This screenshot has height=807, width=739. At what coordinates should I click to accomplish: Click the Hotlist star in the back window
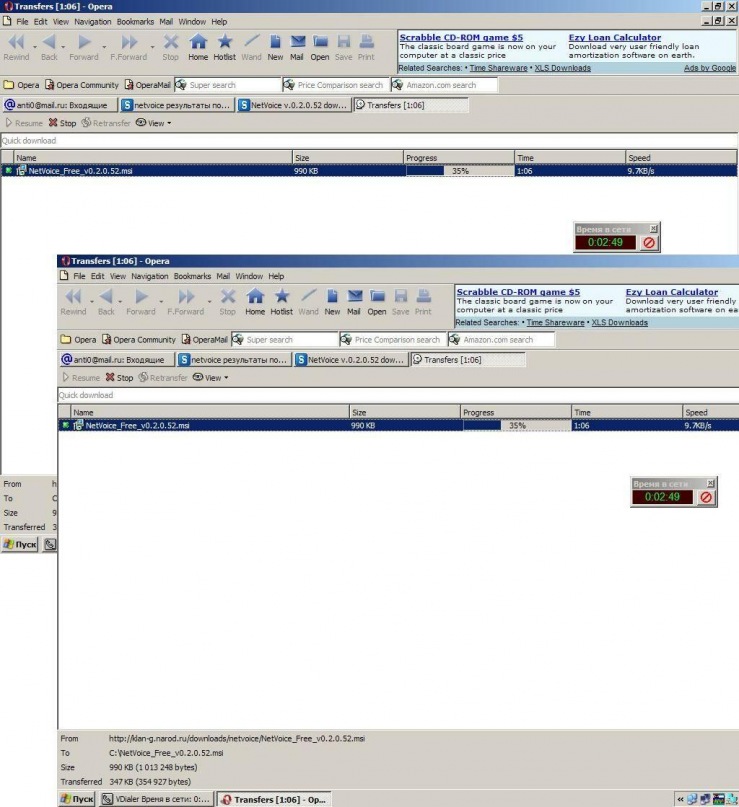tap(224, 42)
